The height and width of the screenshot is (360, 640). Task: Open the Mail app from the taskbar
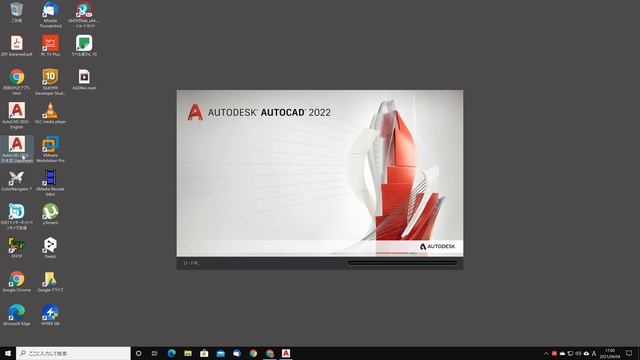220,353
